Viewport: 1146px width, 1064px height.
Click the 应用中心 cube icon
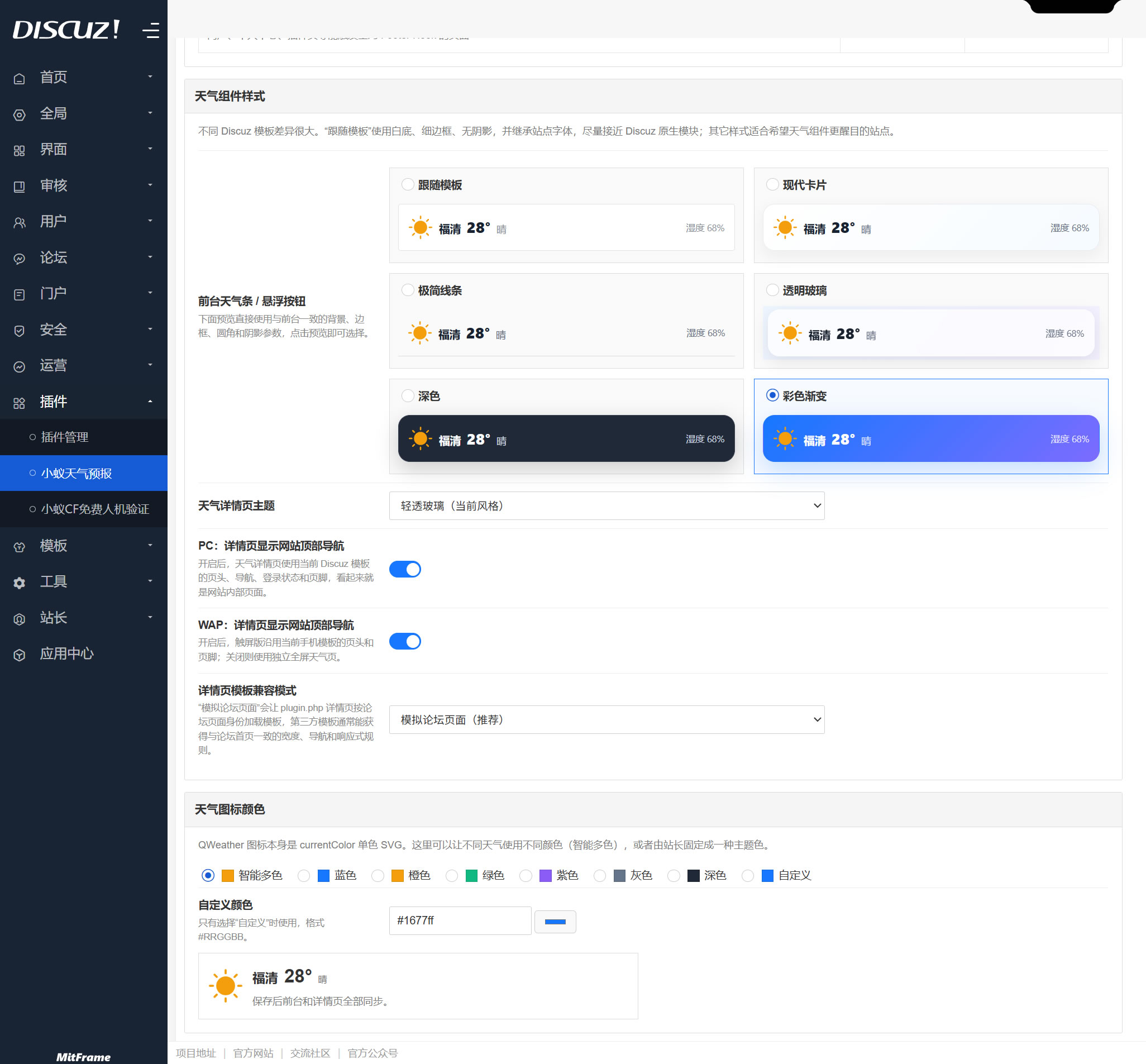coord(19,655)
